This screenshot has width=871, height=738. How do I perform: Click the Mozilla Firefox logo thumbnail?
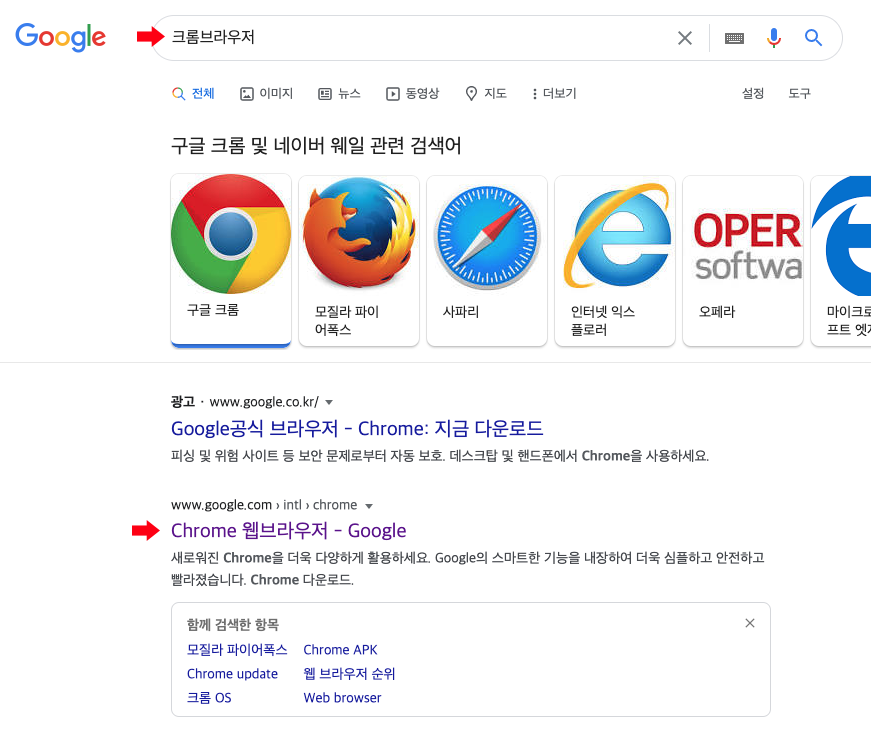[x=359, y=233]
